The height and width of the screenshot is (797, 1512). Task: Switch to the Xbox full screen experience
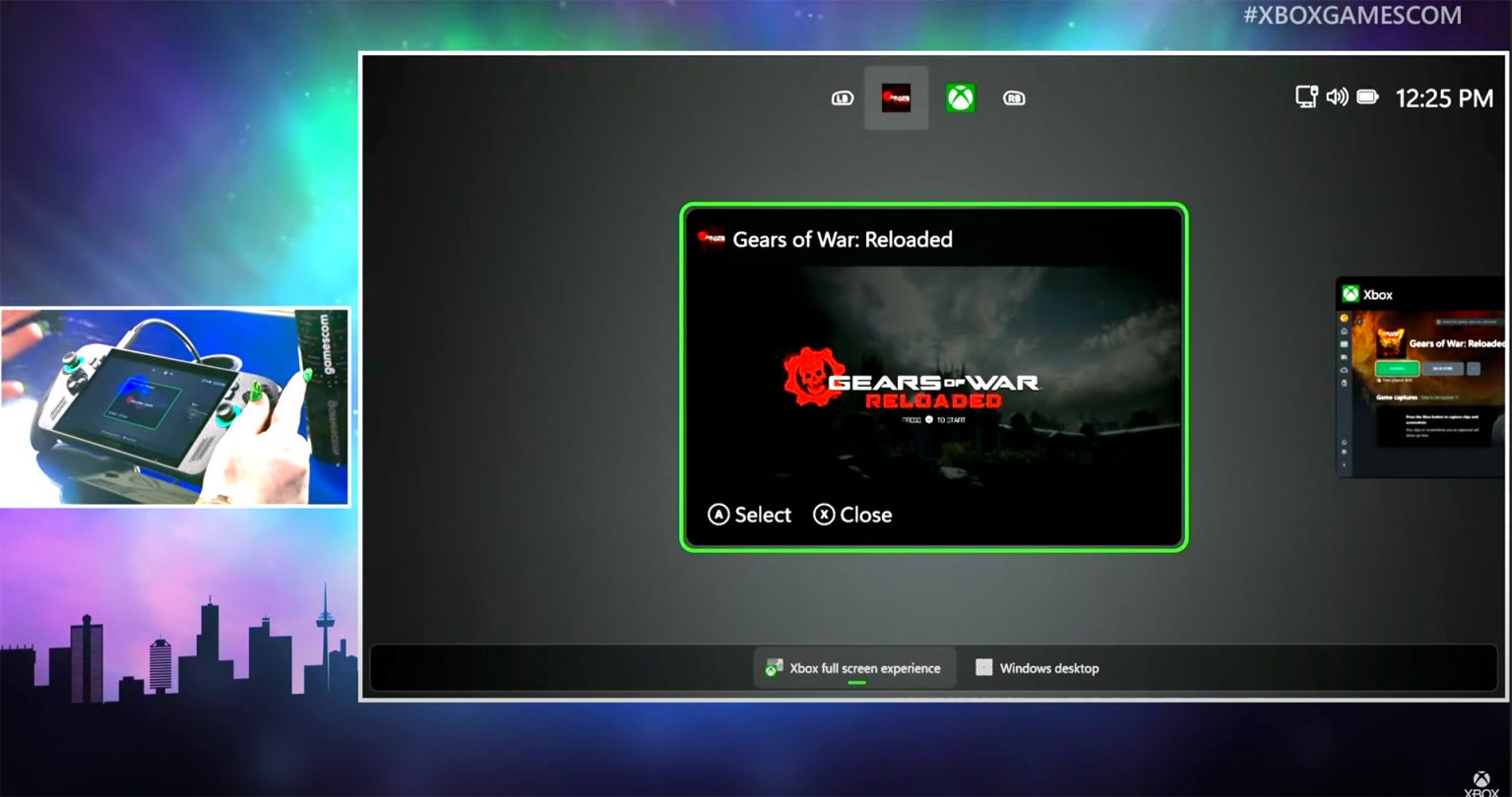pyautogui.click(x=854, y=667)
